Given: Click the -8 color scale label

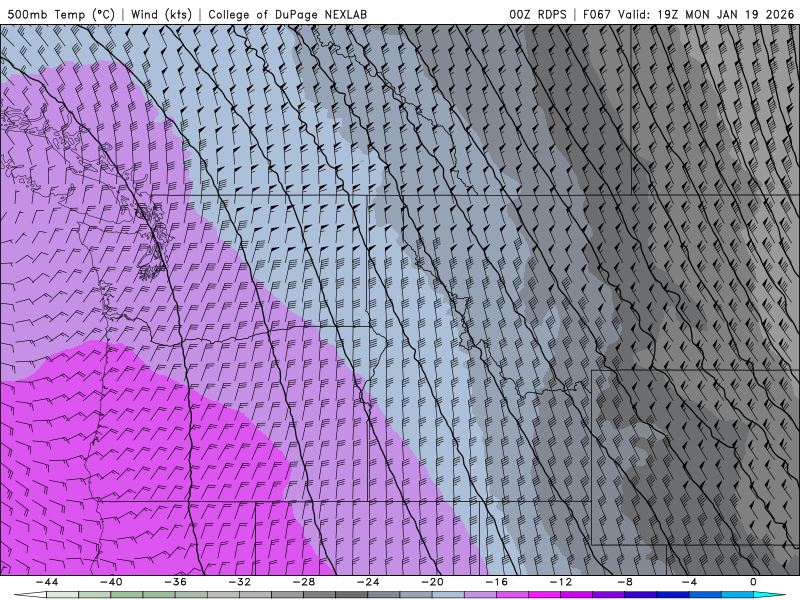Looking at the screenshot, I should (625, 582).
